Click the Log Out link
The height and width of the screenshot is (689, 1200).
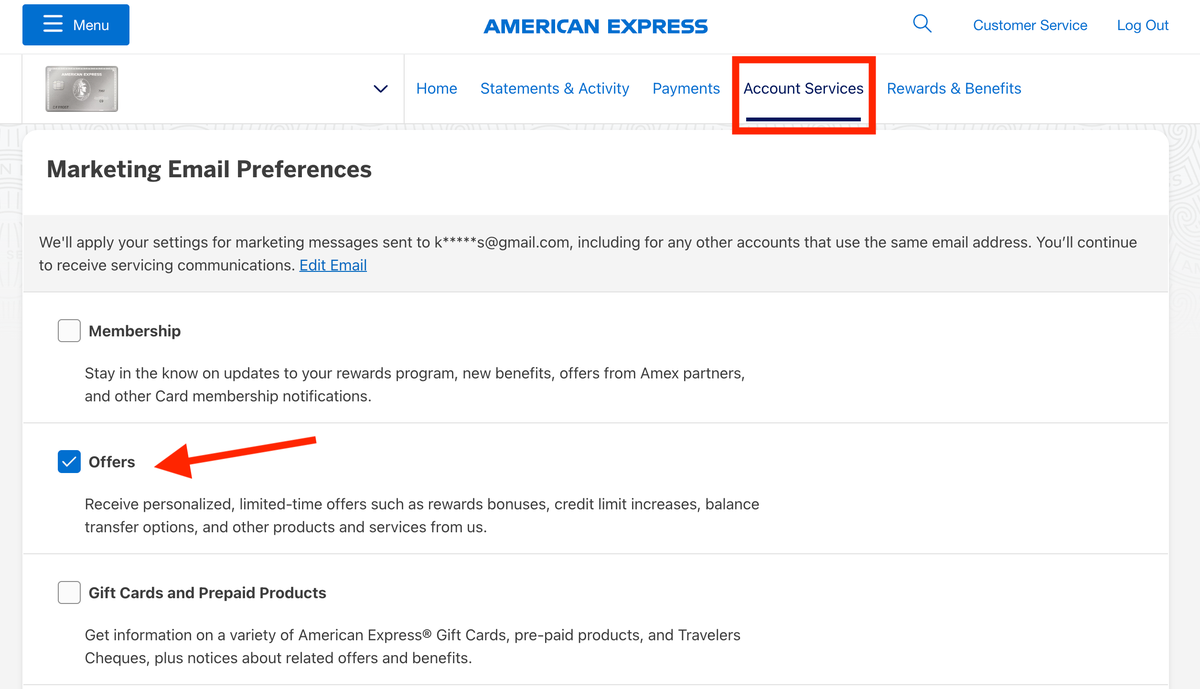coord(1142,25)
